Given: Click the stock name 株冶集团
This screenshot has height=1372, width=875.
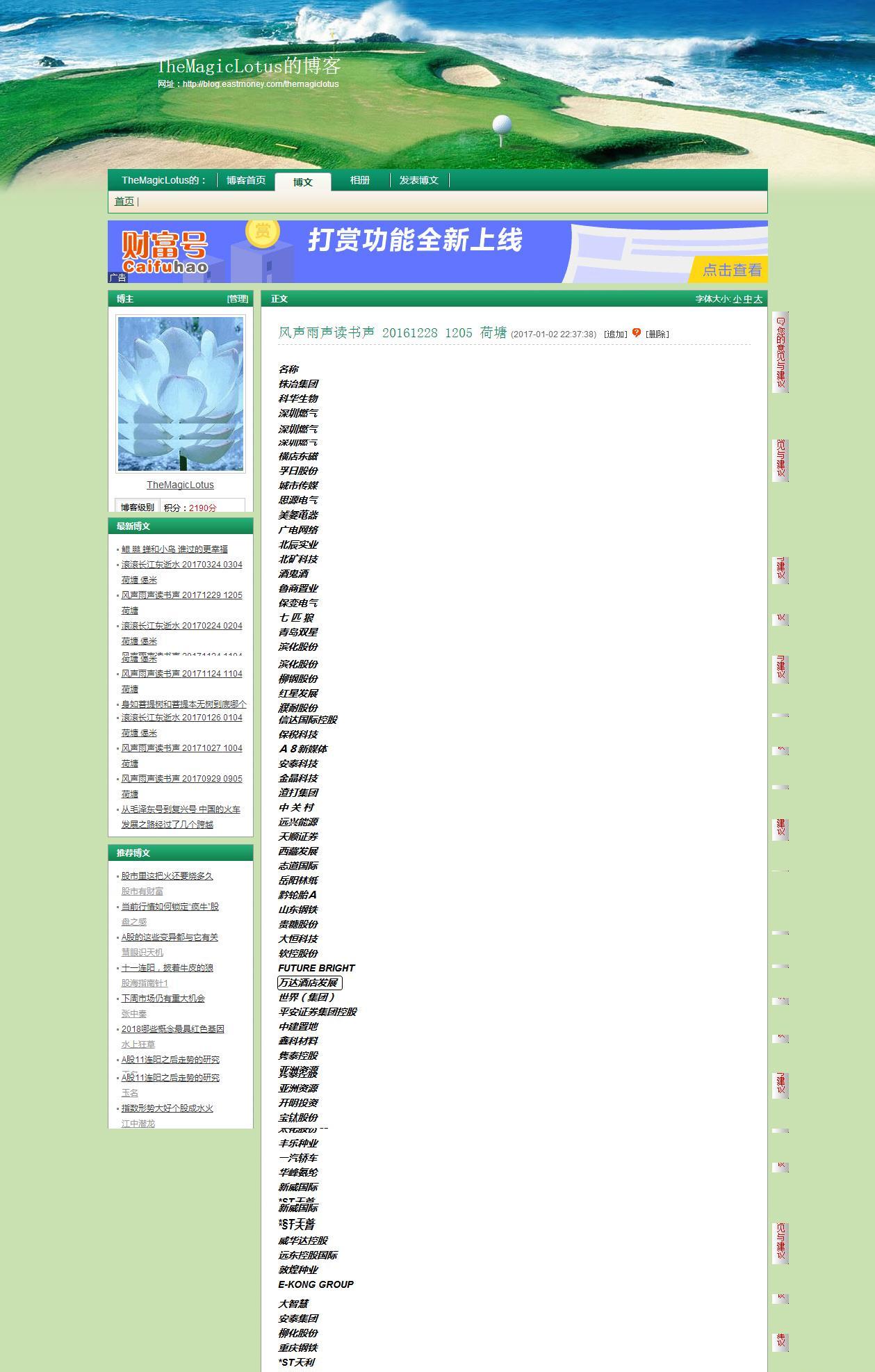Looking at the screenshot, I should 298,384.
